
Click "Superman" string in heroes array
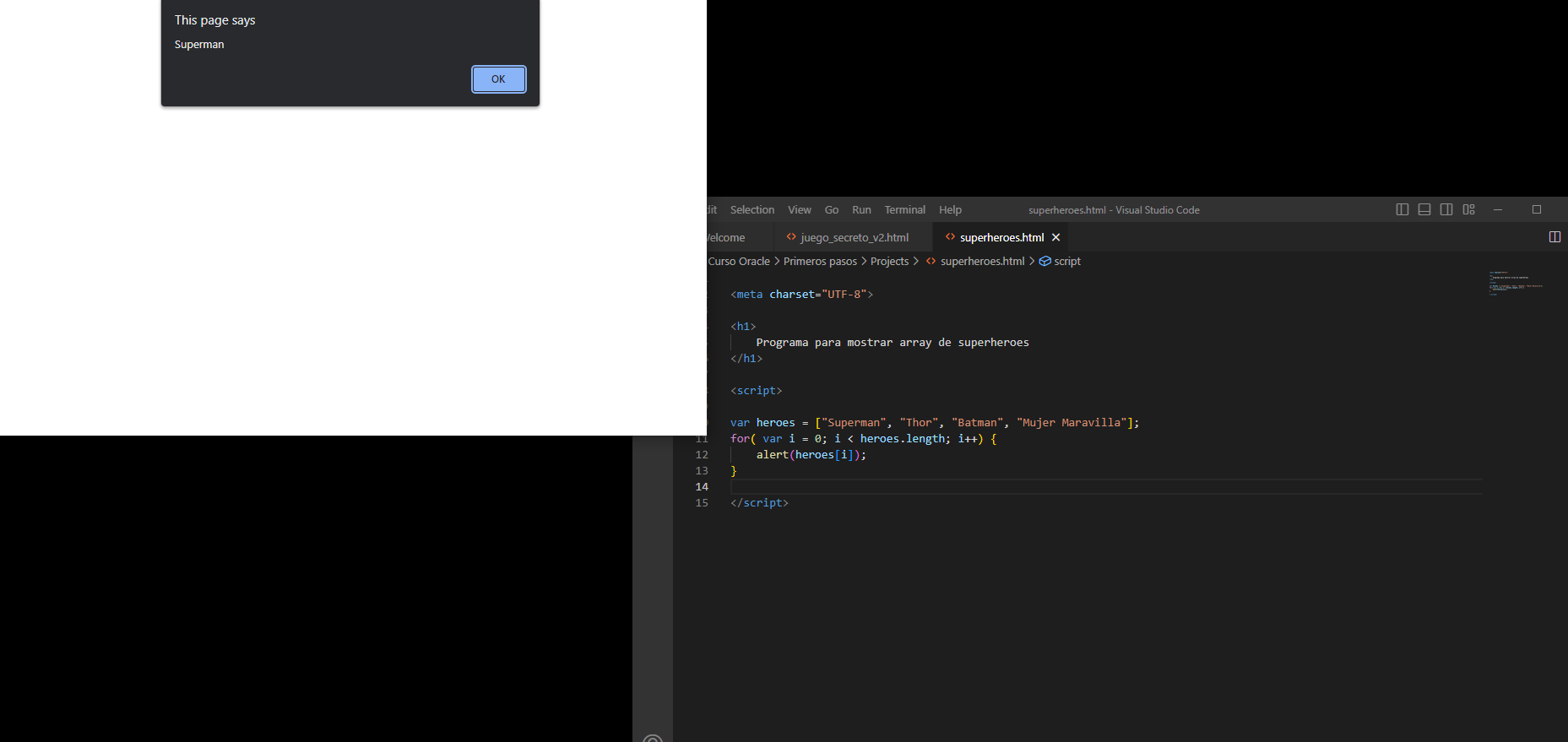854,423
